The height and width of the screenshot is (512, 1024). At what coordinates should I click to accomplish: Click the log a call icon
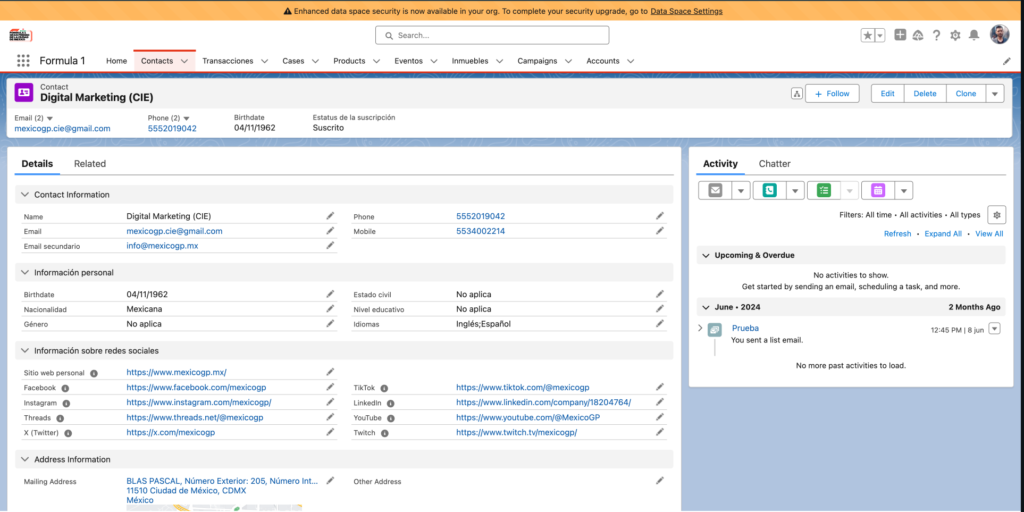pyautogui.click(x=769, y=190)
